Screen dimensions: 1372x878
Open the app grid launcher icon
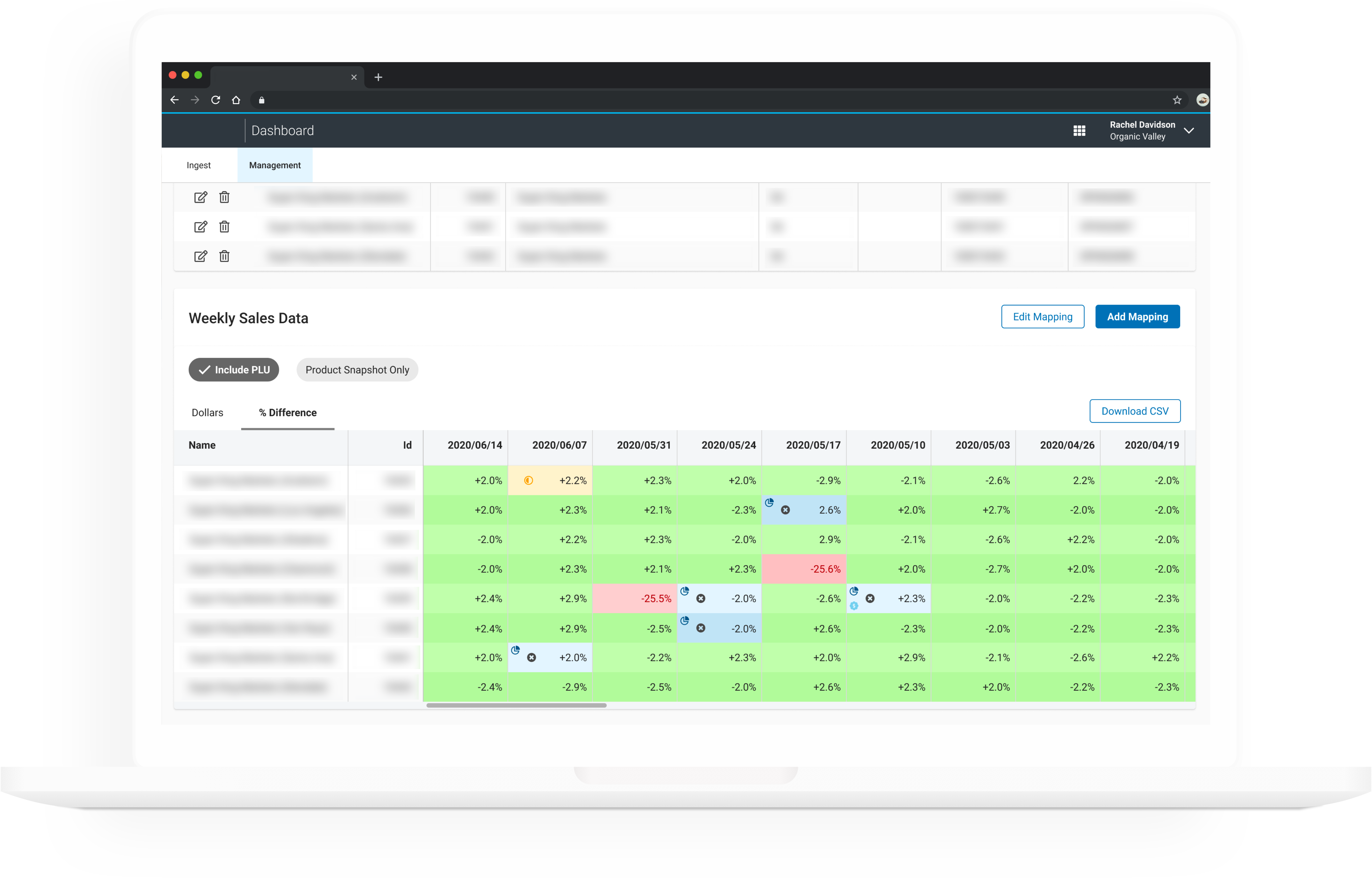tap(1079, 131)
